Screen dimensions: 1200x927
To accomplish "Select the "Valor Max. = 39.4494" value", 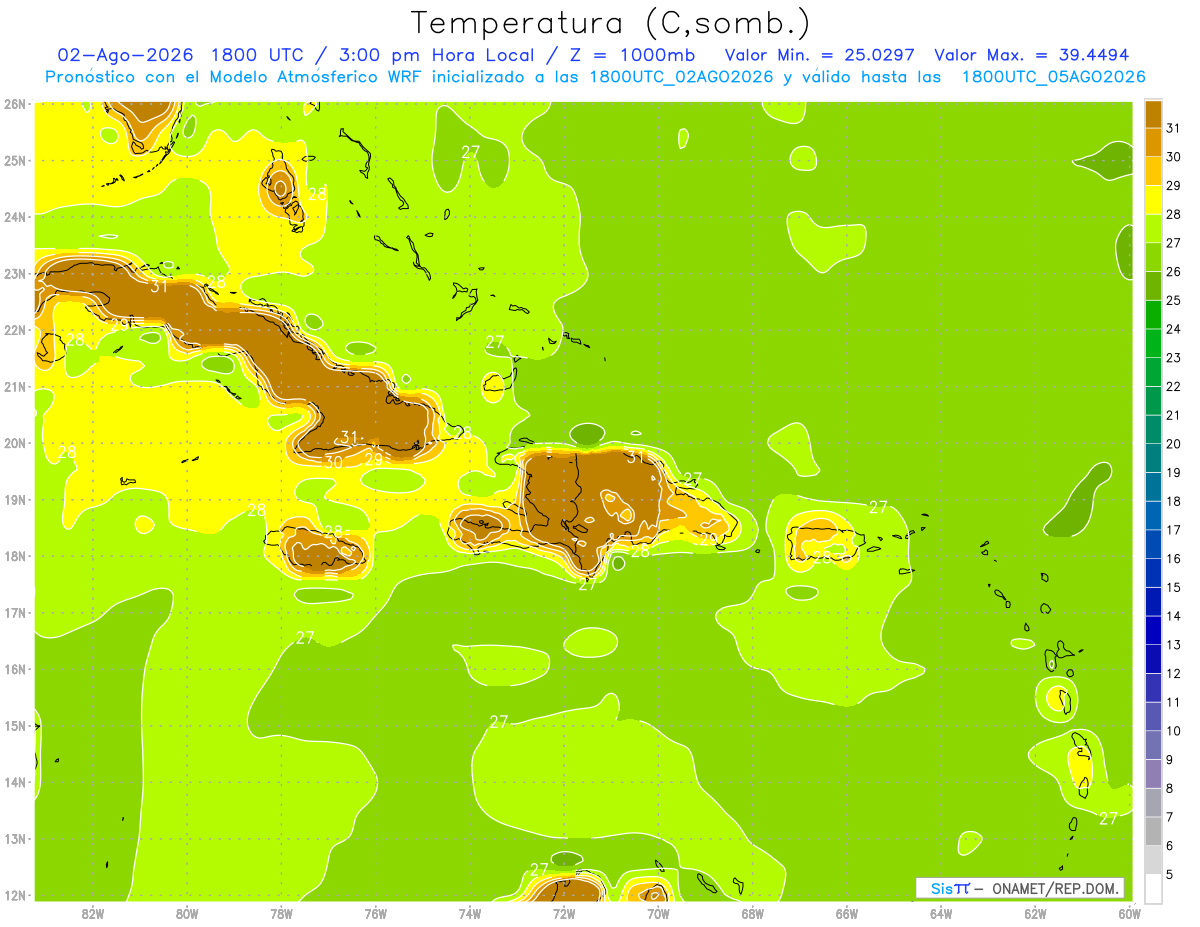I will point(1031,55).
